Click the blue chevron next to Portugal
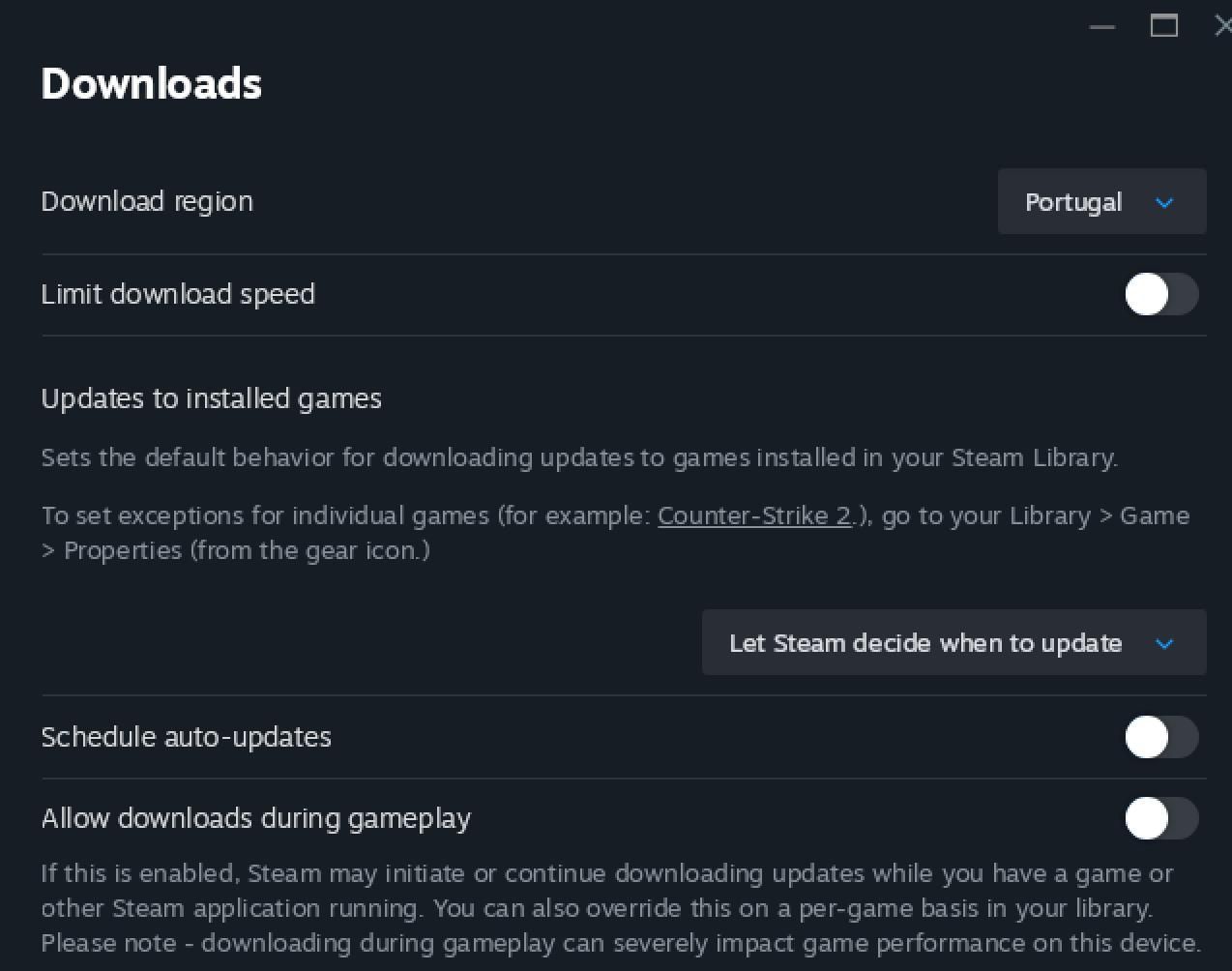Screen dimensions: 1232x971 point(1164,202)
